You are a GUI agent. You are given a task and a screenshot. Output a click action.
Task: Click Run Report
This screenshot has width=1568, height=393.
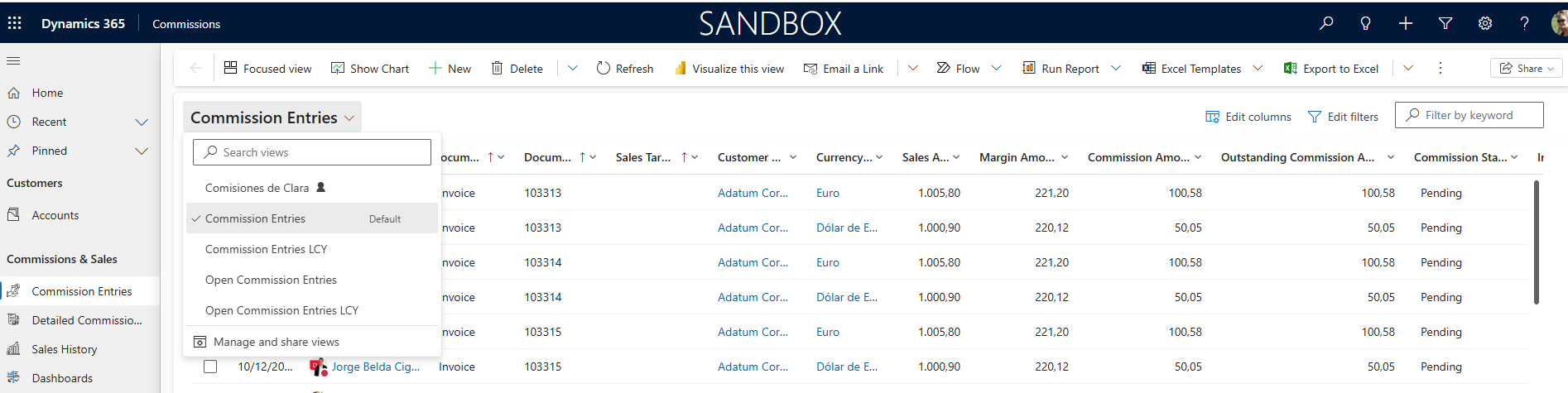click(1061, 68)
